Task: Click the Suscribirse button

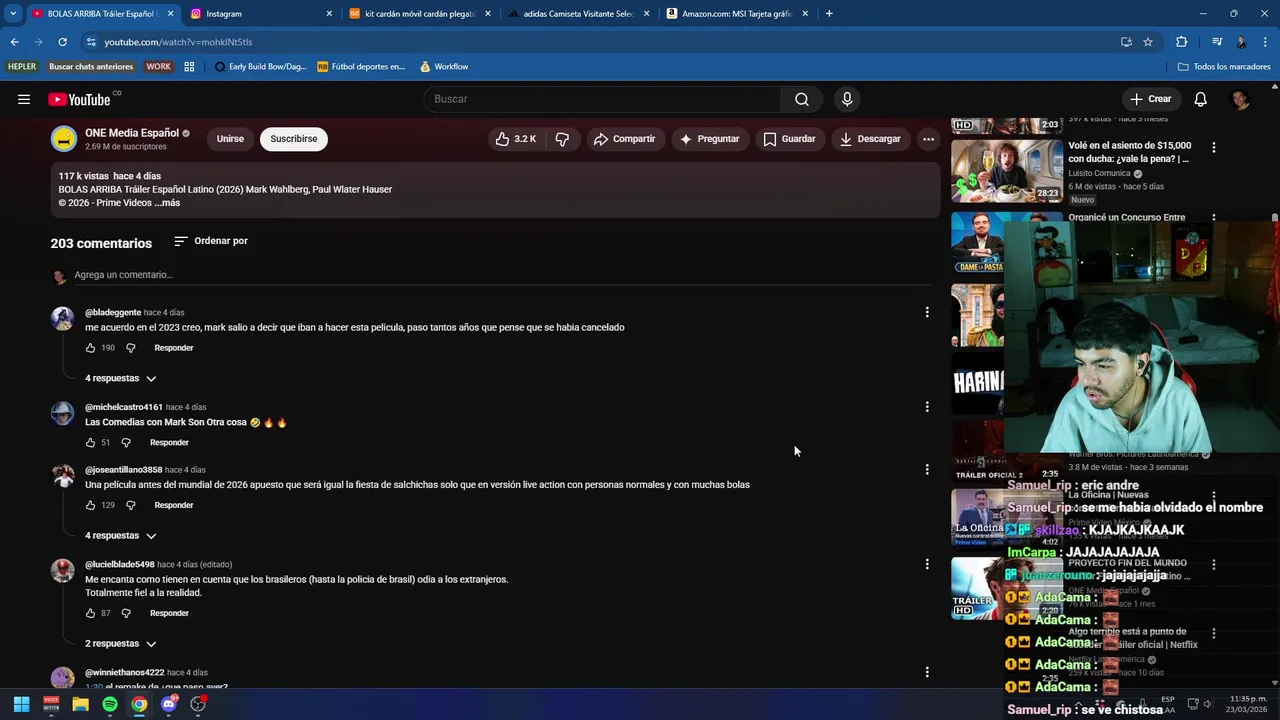Action: [294, 139]
